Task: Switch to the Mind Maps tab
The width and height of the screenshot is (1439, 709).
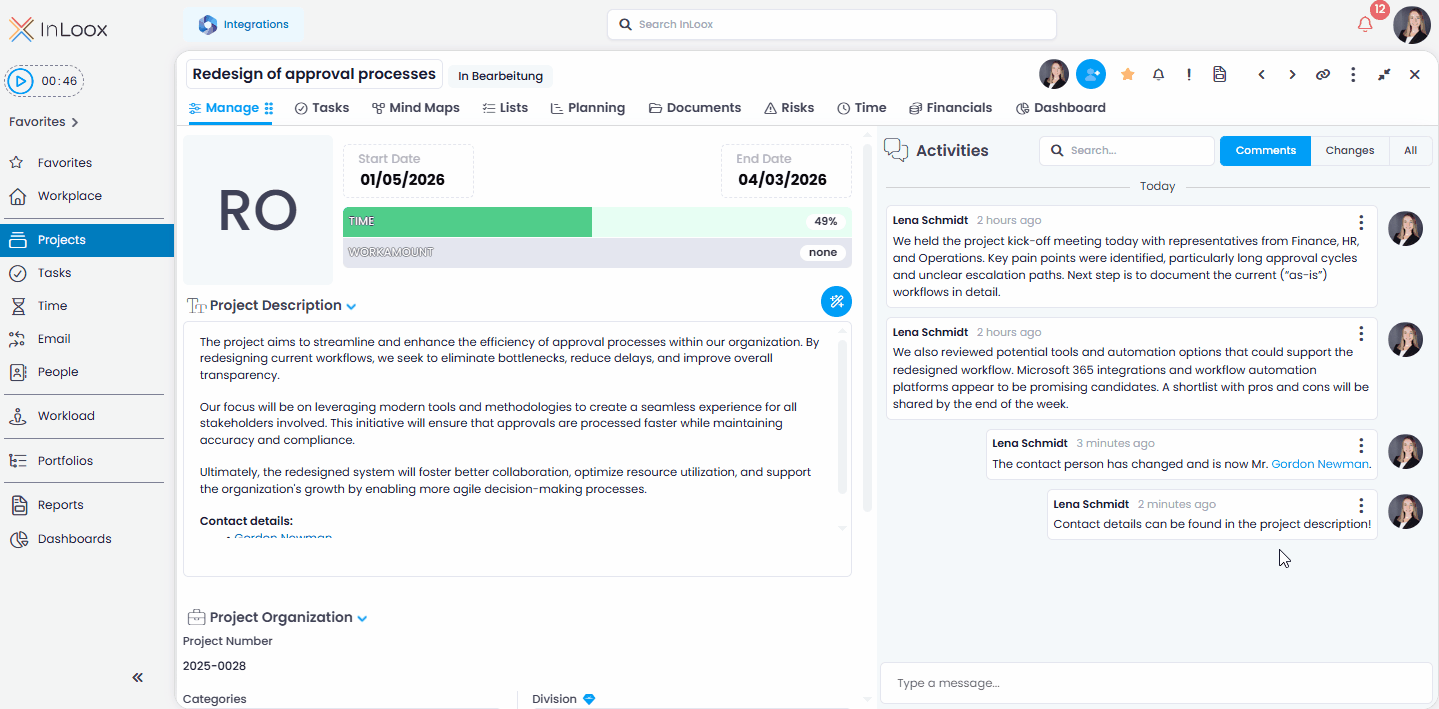Action: tap(415, 107)
